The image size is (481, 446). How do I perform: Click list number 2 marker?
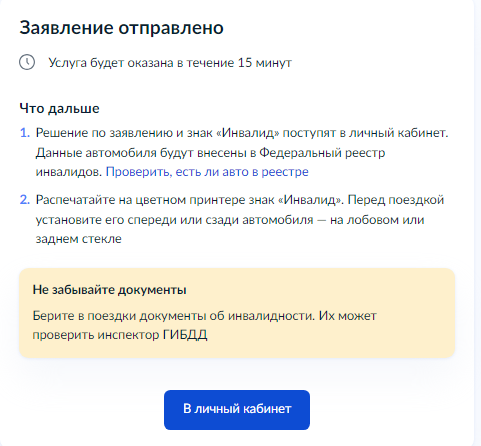point(25,200)
